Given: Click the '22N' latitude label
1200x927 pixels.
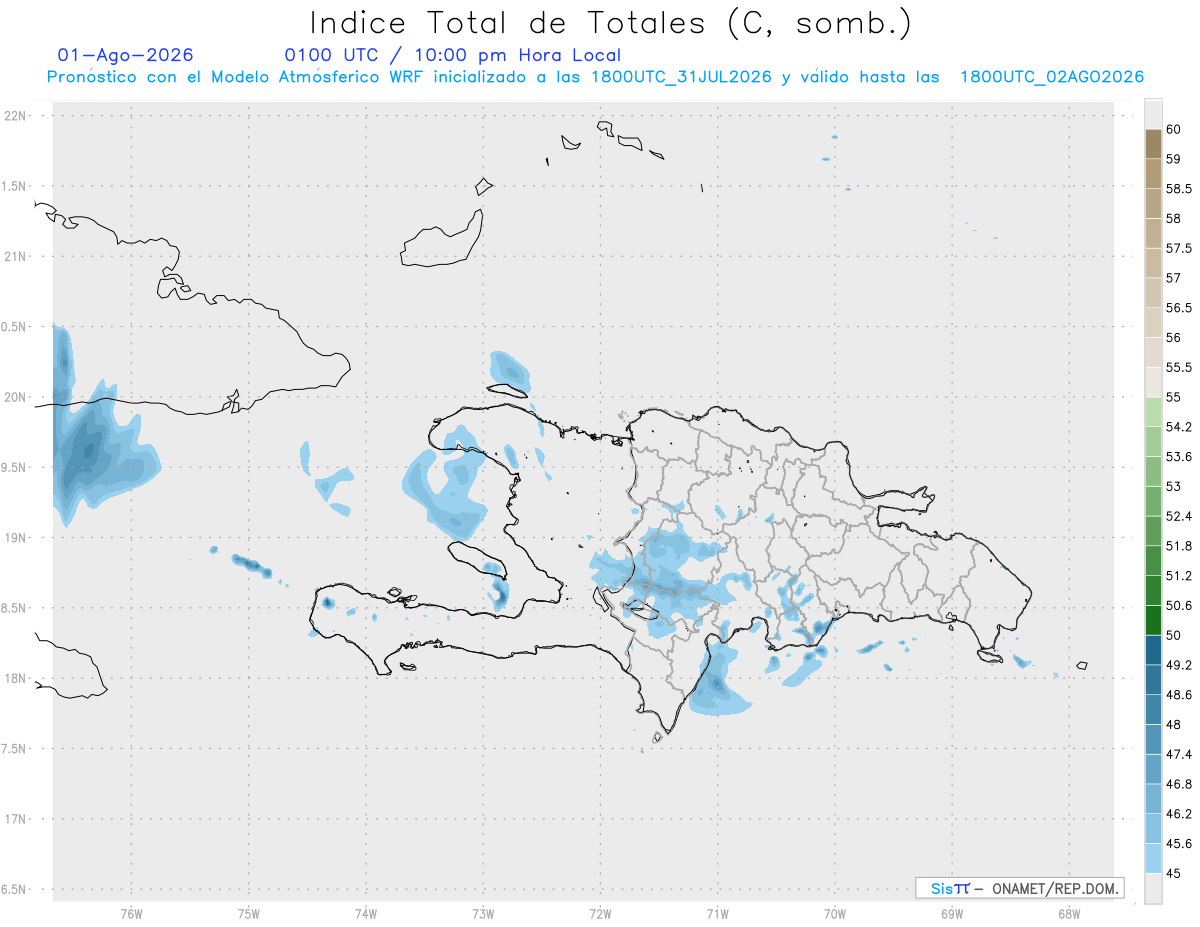Looking at the screenshot, I should click(15, 116).
